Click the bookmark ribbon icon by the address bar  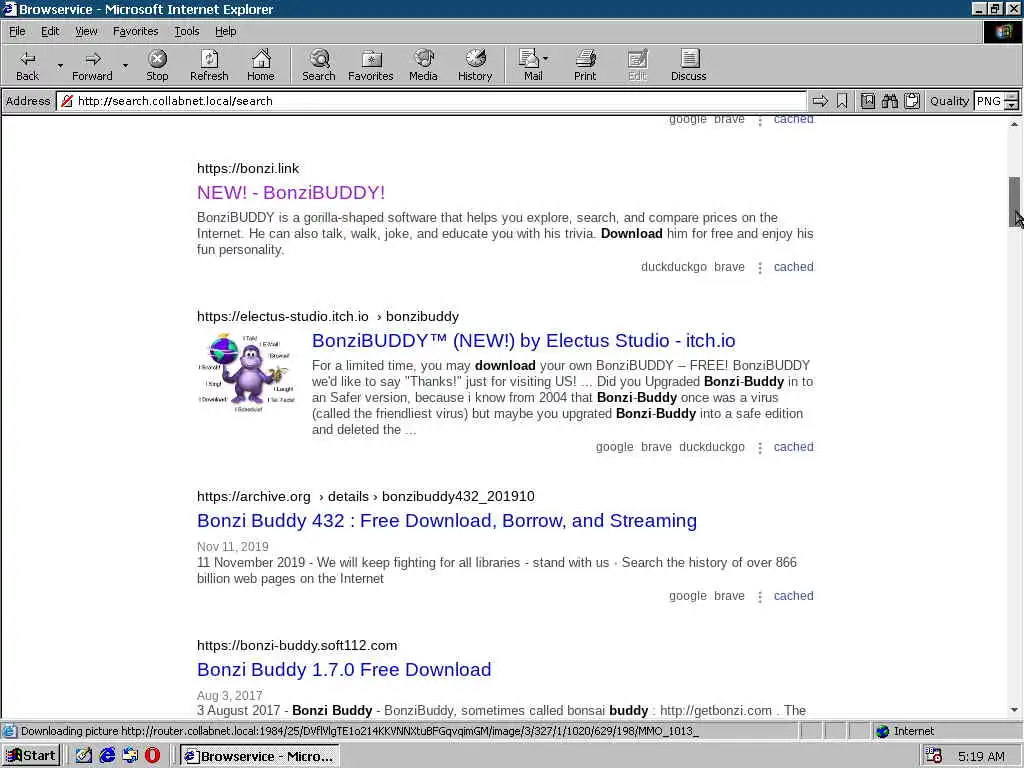(842, 101)
